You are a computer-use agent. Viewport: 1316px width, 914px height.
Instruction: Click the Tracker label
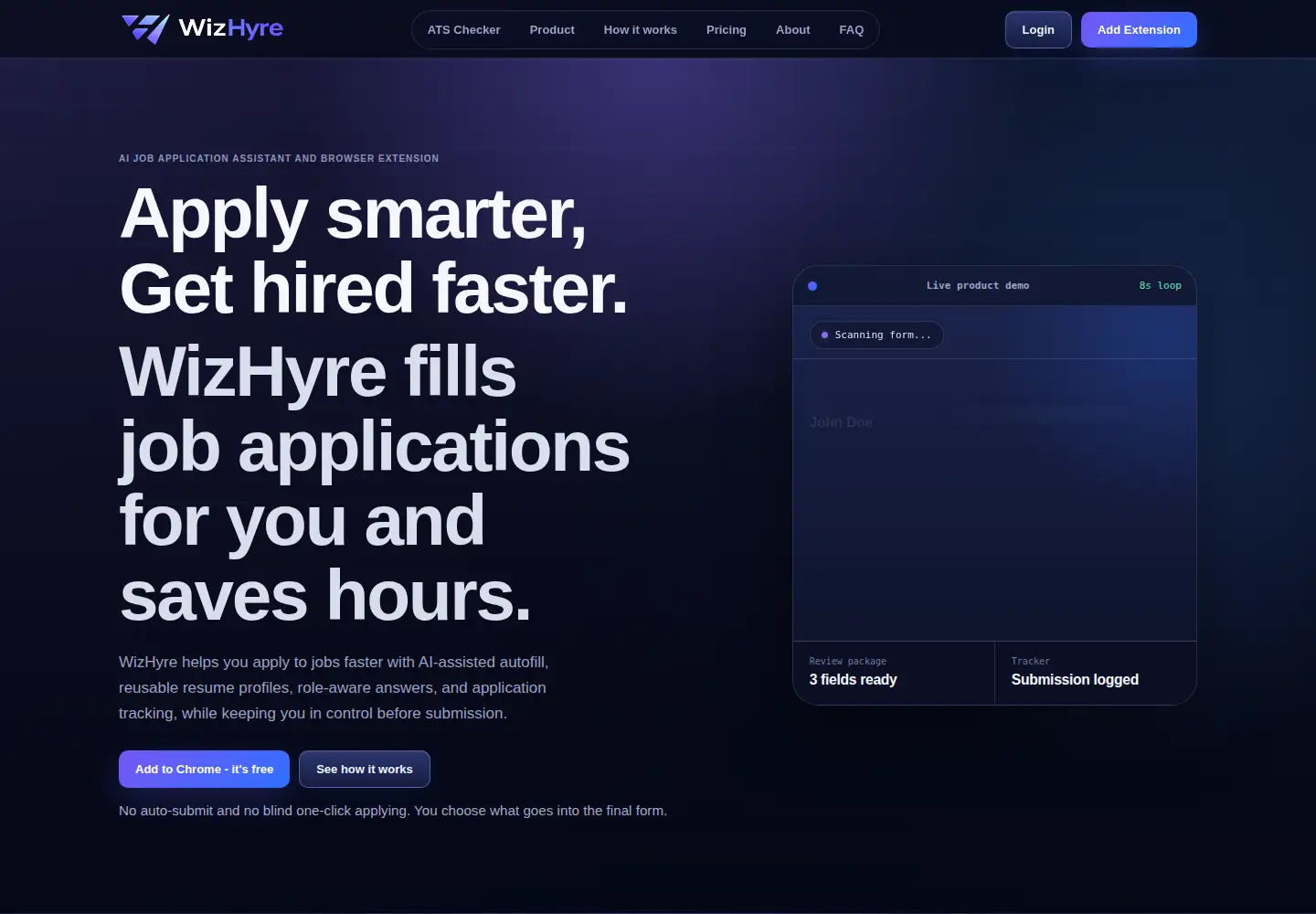tap(1030, 662)
